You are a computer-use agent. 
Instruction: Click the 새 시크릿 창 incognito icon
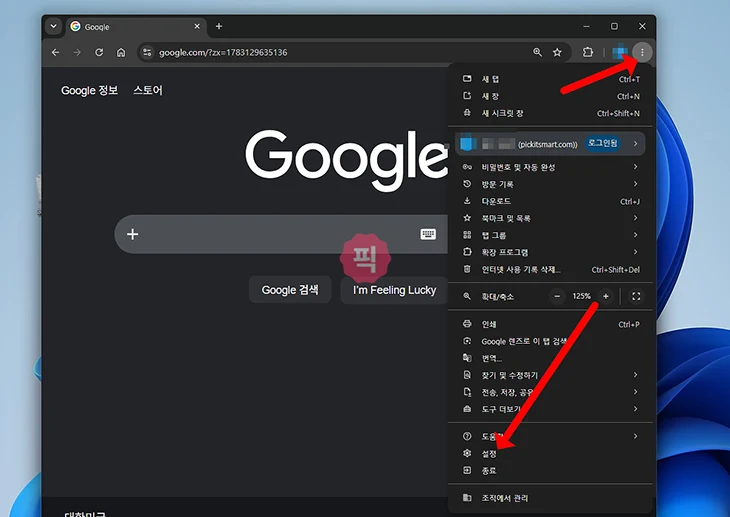[x=467, y=113]
